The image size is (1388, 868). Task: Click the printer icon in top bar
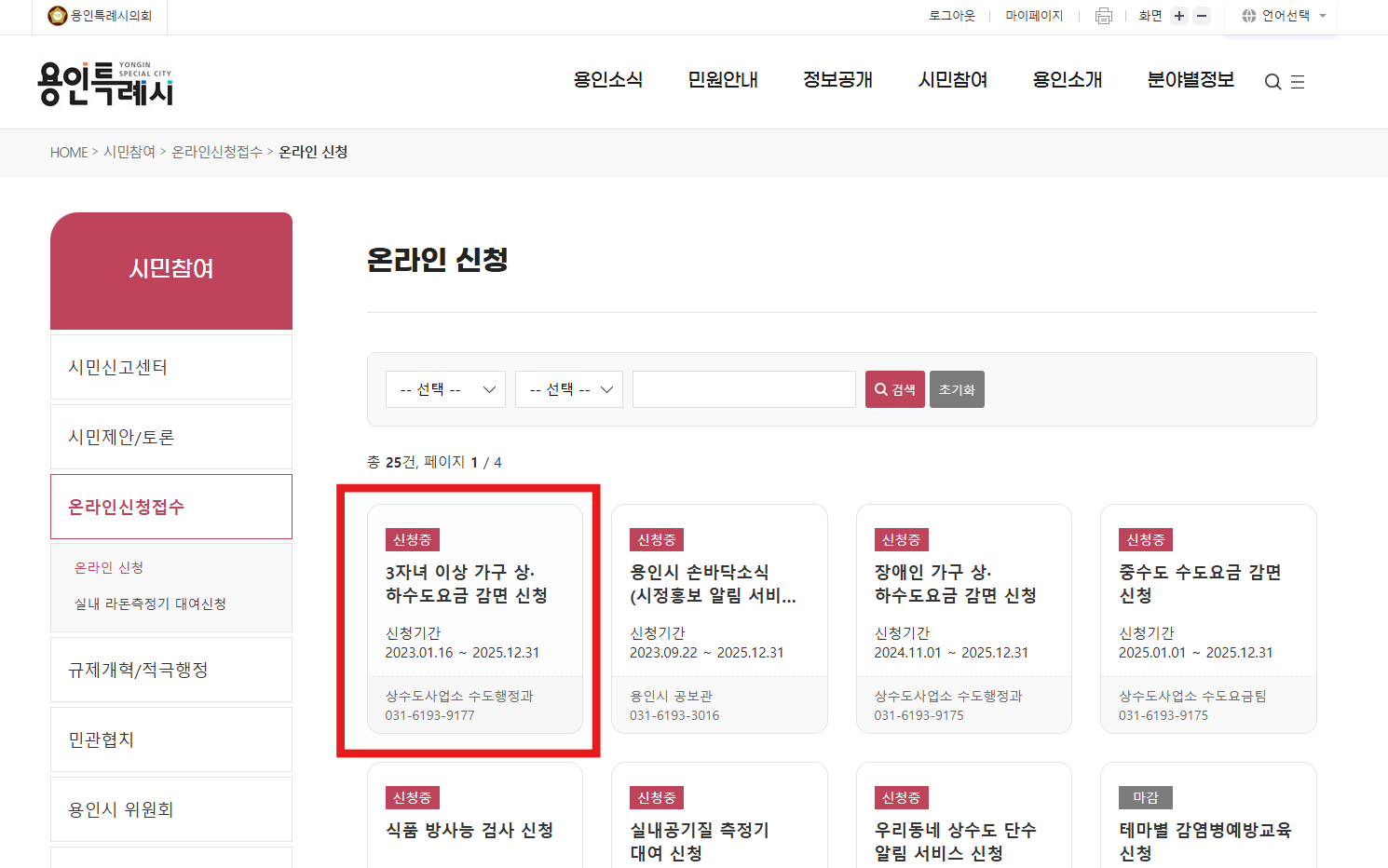pyautogui.click(x=1104, y=16)
